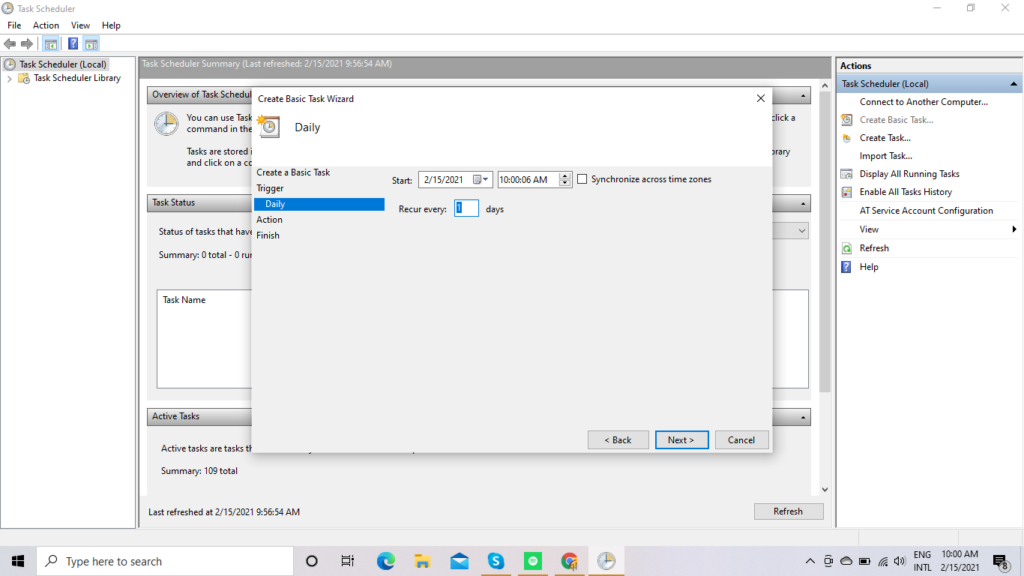Open the green chat app on taskbar

533,561
